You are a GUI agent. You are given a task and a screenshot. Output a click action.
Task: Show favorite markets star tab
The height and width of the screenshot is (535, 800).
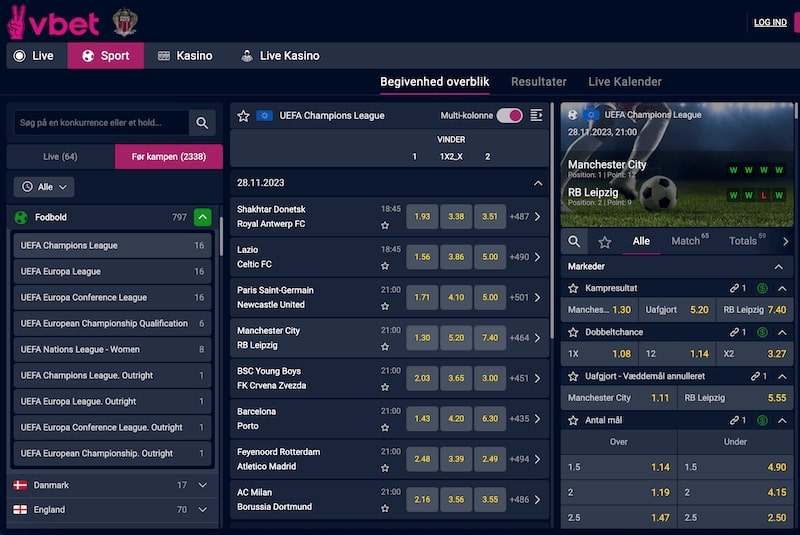[x=605, y=242]
